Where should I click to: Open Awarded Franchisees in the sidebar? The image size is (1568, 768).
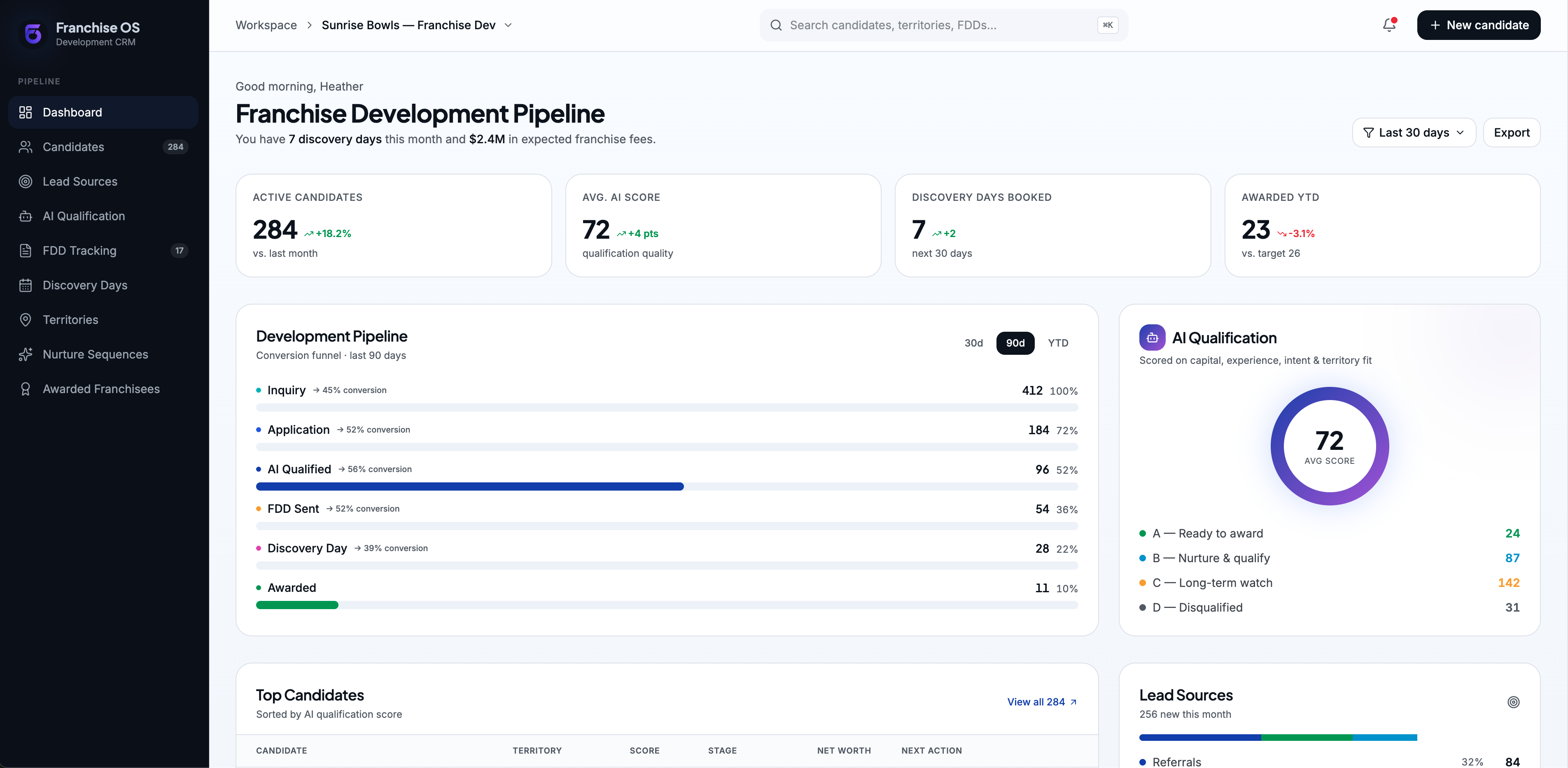click(x=103, y=389)
